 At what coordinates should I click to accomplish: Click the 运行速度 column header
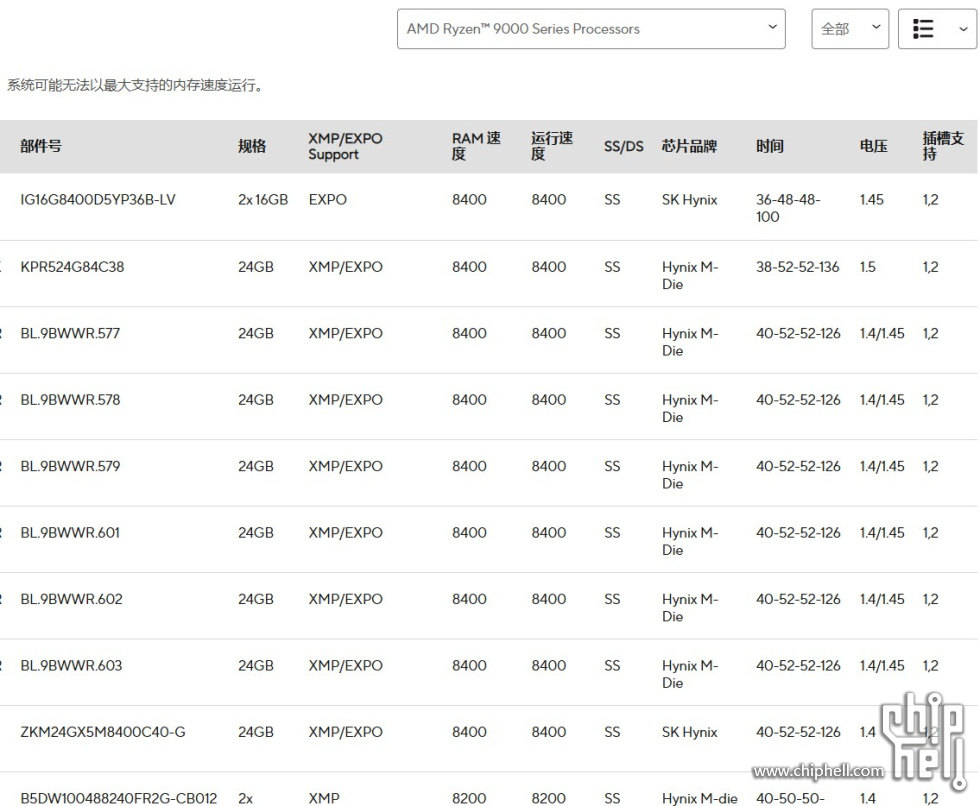tap(552, 146)
